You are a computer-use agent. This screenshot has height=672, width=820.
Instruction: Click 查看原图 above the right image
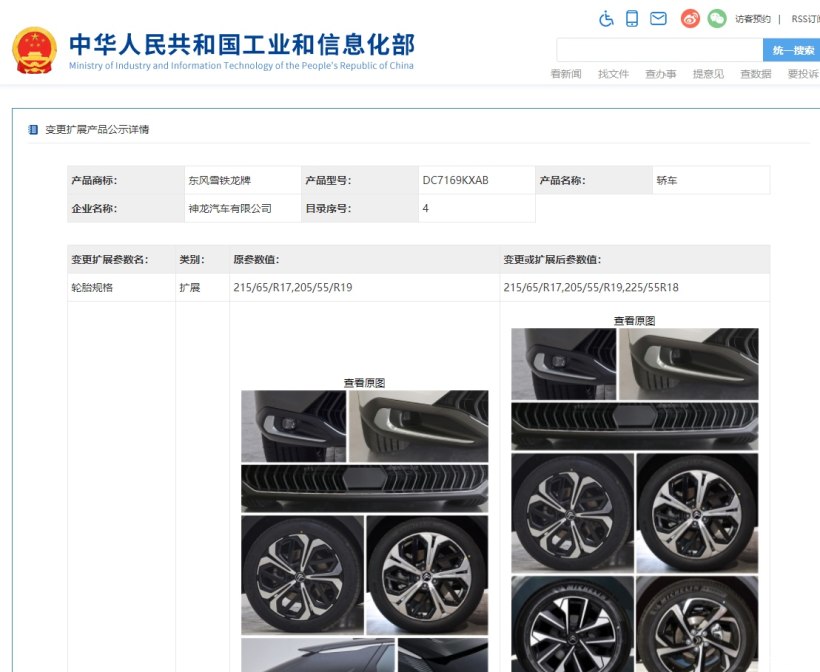pos(634,321)
